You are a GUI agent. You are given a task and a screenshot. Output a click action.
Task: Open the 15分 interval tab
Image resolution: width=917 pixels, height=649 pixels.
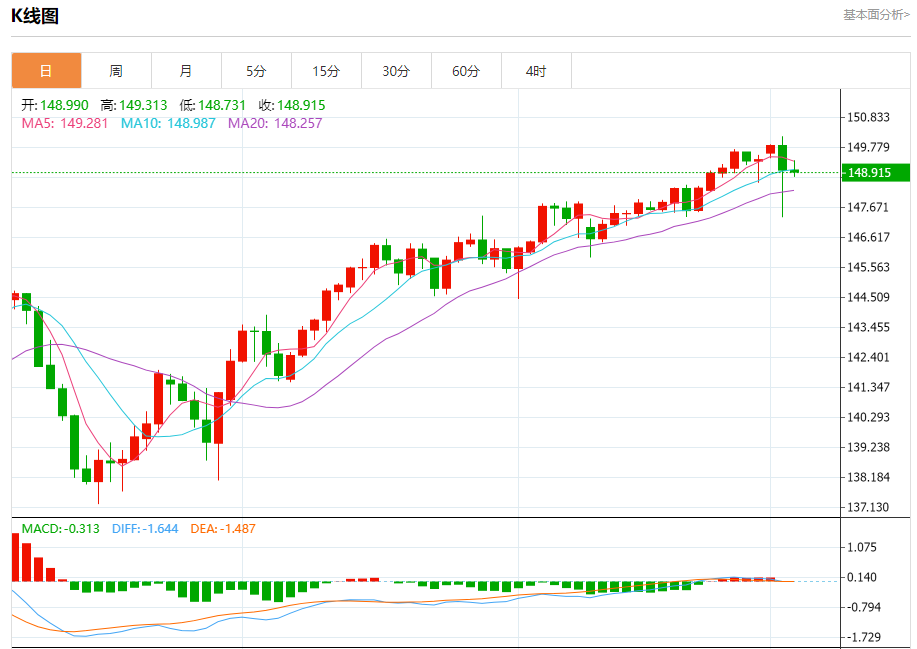click(x=326, y=71)
